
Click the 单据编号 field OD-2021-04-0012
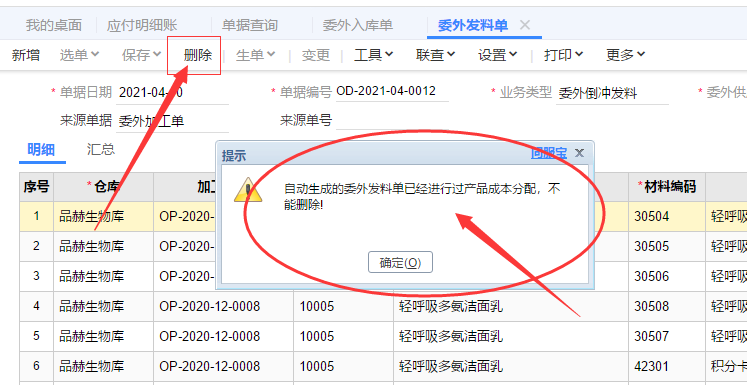tap(392, 91)
